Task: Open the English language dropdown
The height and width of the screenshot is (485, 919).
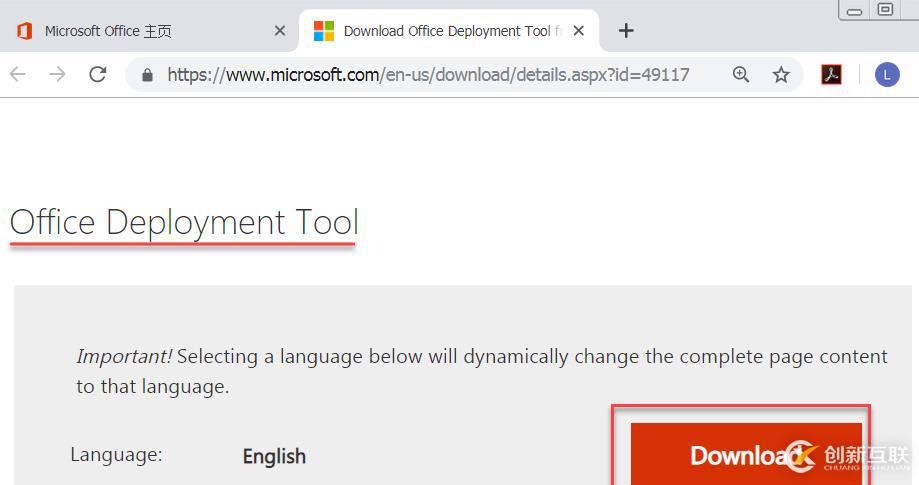Action: 274,456
